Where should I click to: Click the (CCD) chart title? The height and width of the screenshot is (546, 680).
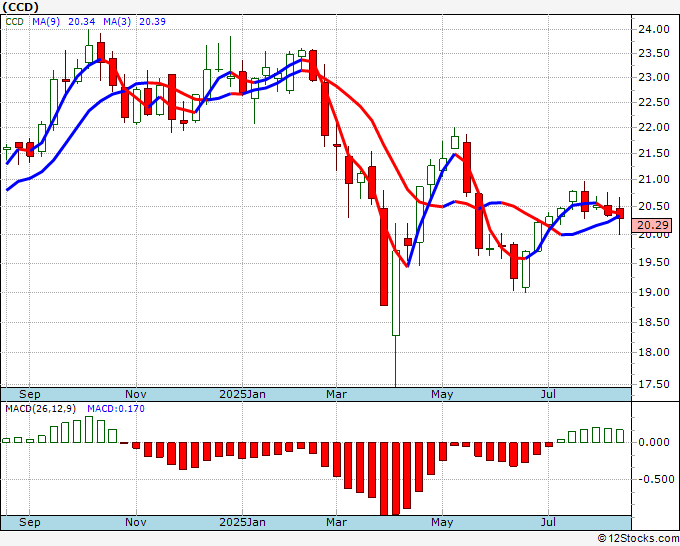pos(20,7)
